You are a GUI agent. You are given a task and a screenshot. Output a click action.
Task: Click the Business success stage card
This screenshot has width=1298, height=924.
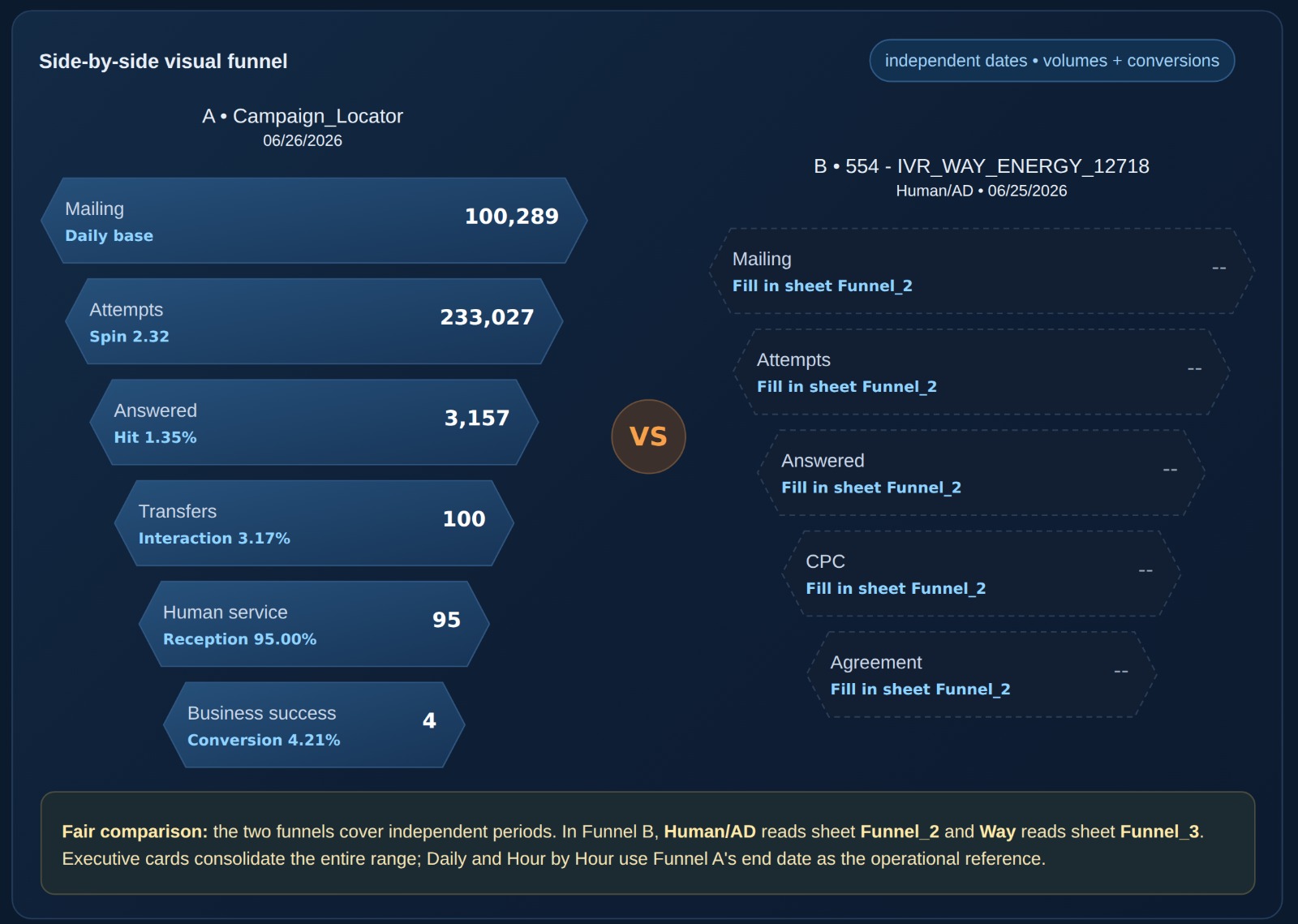[x=314, y=724]
